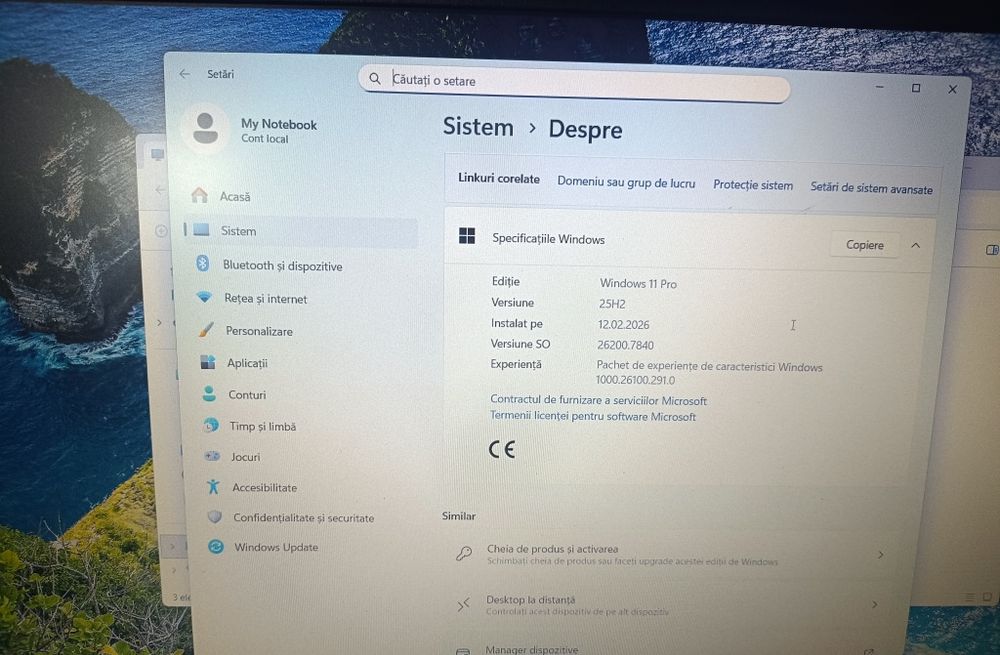The width and height of the screenshot is (1000, 655).
Task: Click the Conturi person icon
Action: point(209,394)
